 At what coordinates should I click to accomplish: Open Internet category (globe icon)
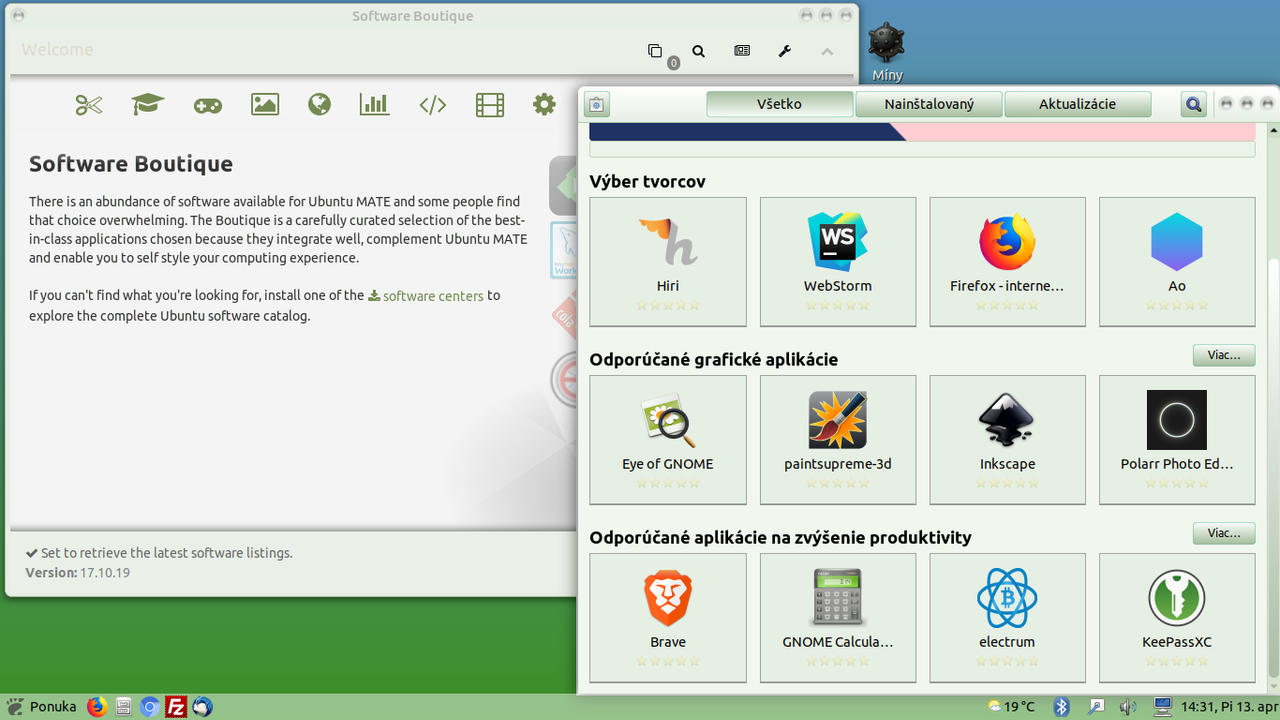[319, 105]
